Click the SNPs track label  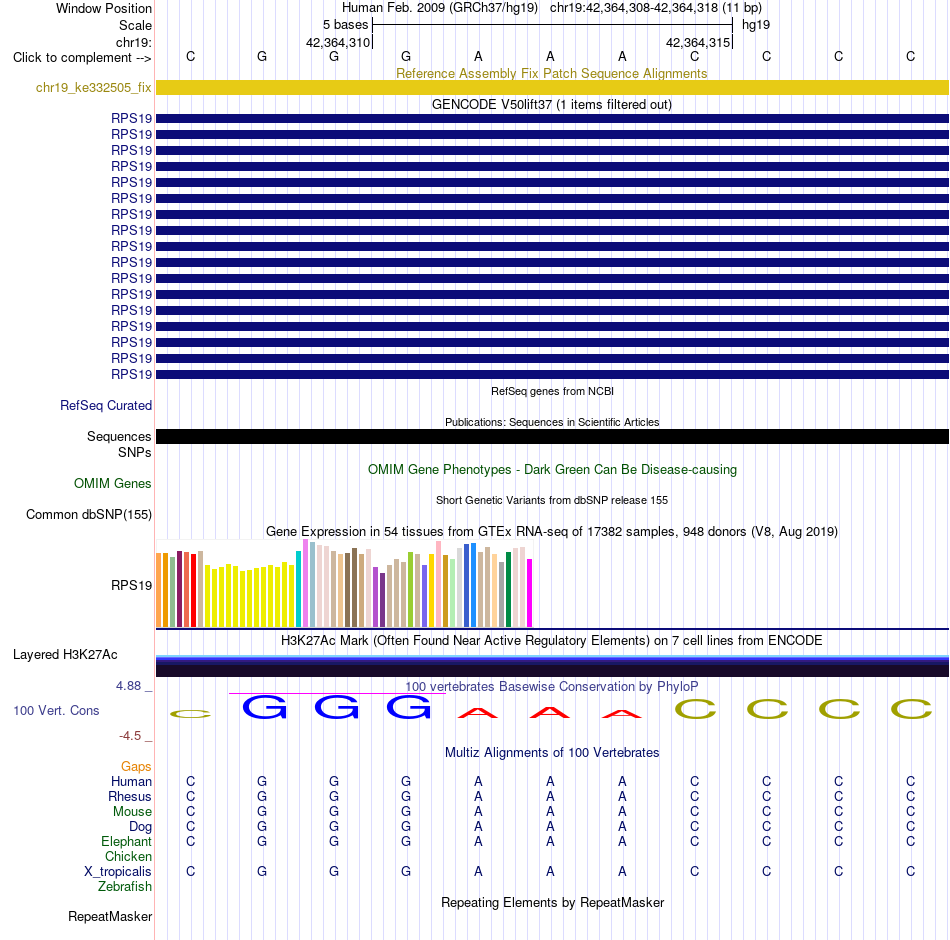coord(135,452)
